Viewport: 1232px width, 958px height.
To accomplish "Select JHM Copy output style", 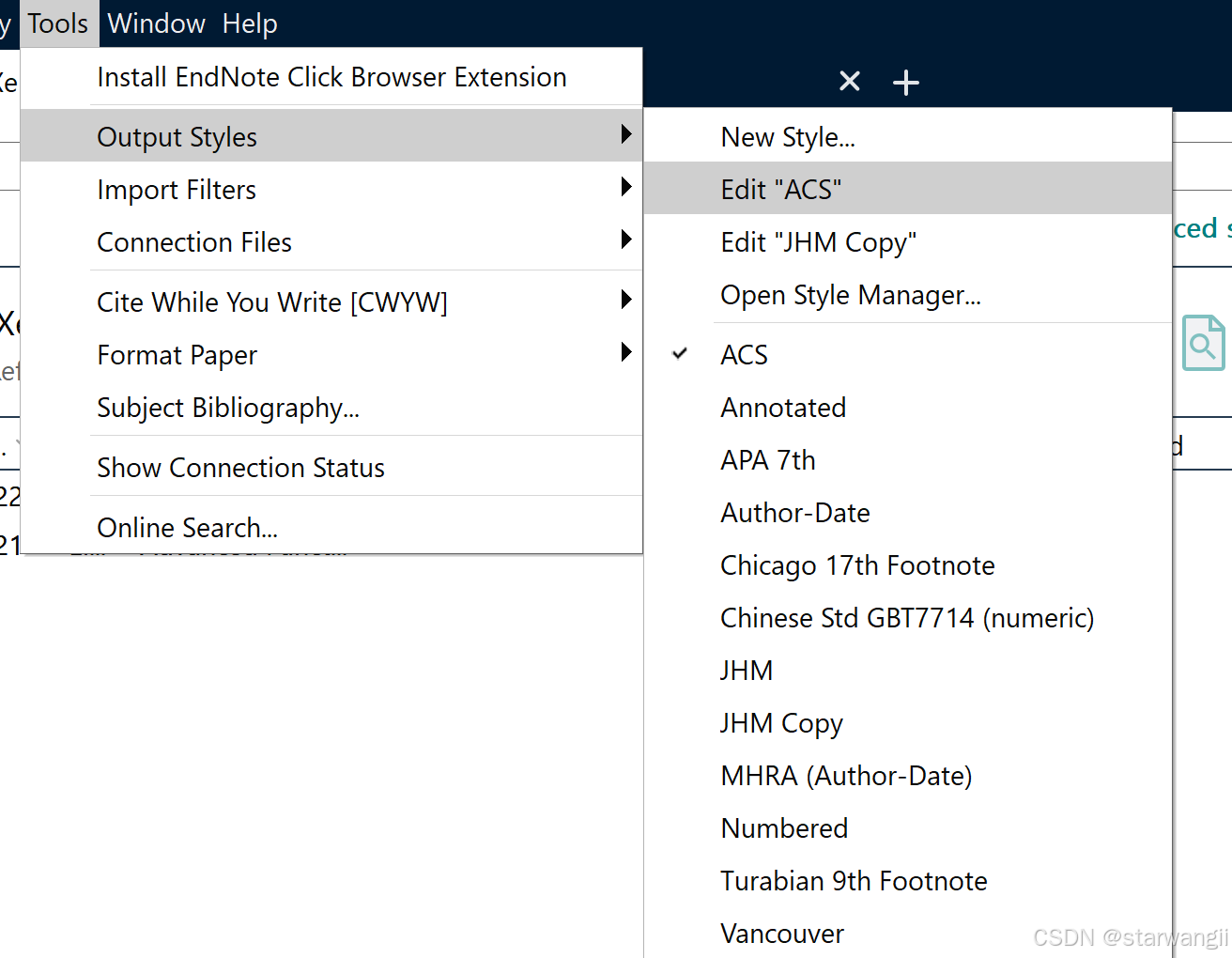I will click(x=908, y=723).
